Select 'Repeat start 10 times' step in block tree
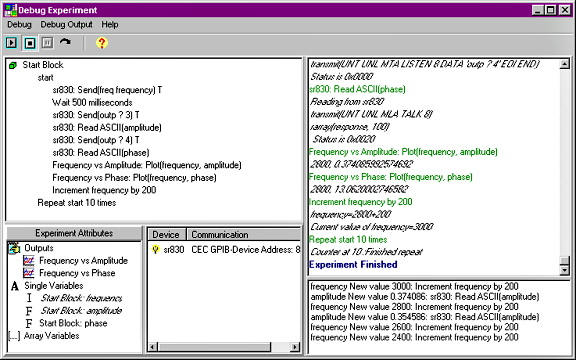The height and width of the screenshot is (360, 576). [x=77, y=202]
